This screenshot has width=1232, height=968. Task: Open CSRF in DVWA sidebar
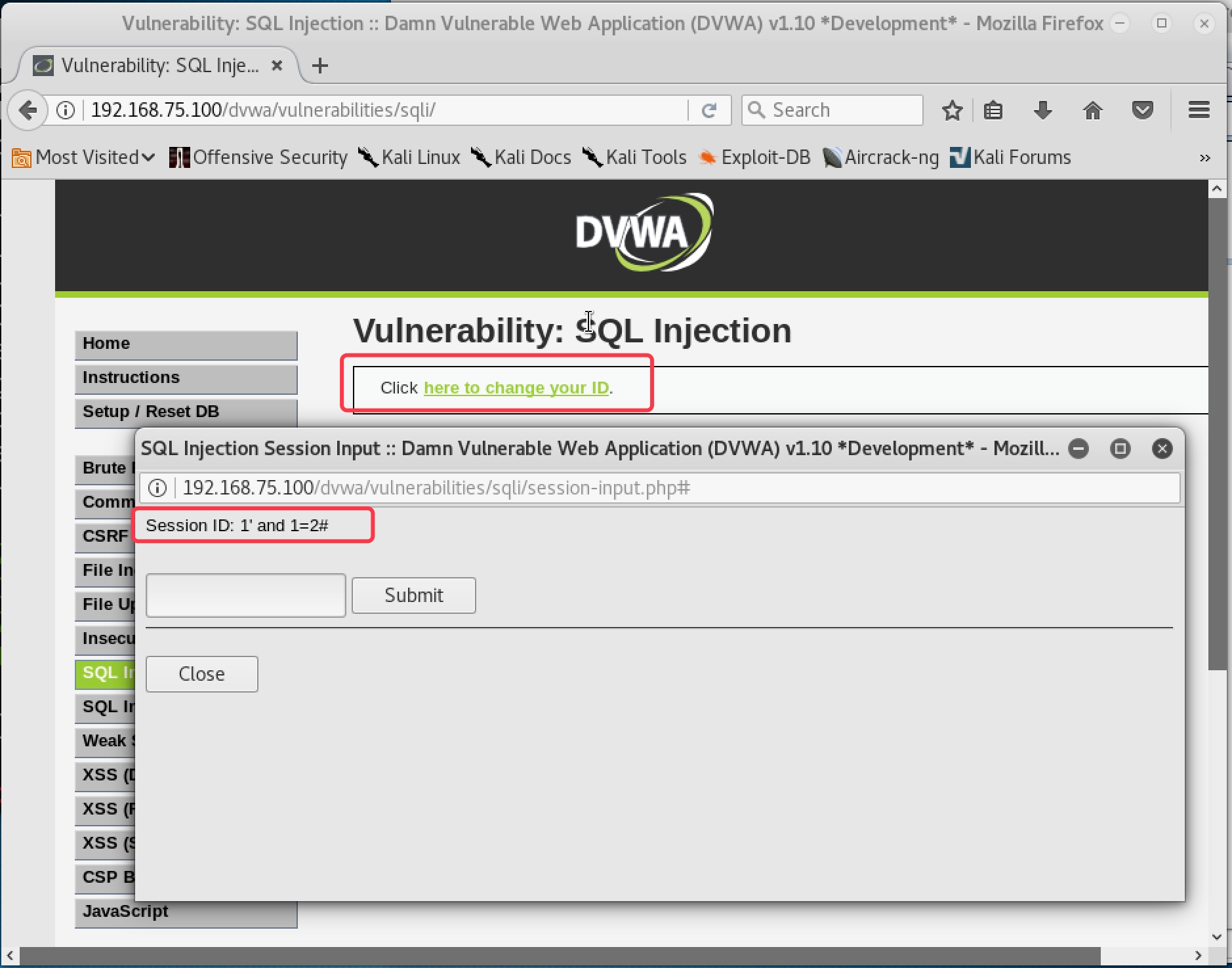(106, 537)
